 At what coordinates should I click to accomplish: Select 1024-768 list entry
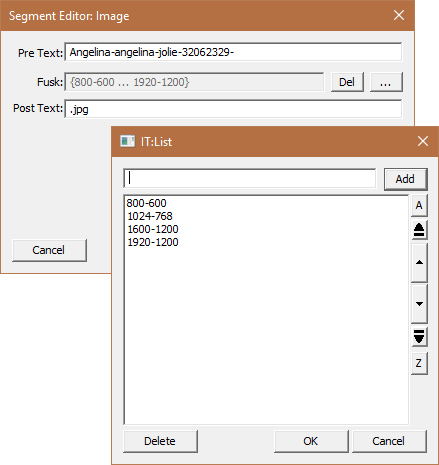[x=150, y=216]
